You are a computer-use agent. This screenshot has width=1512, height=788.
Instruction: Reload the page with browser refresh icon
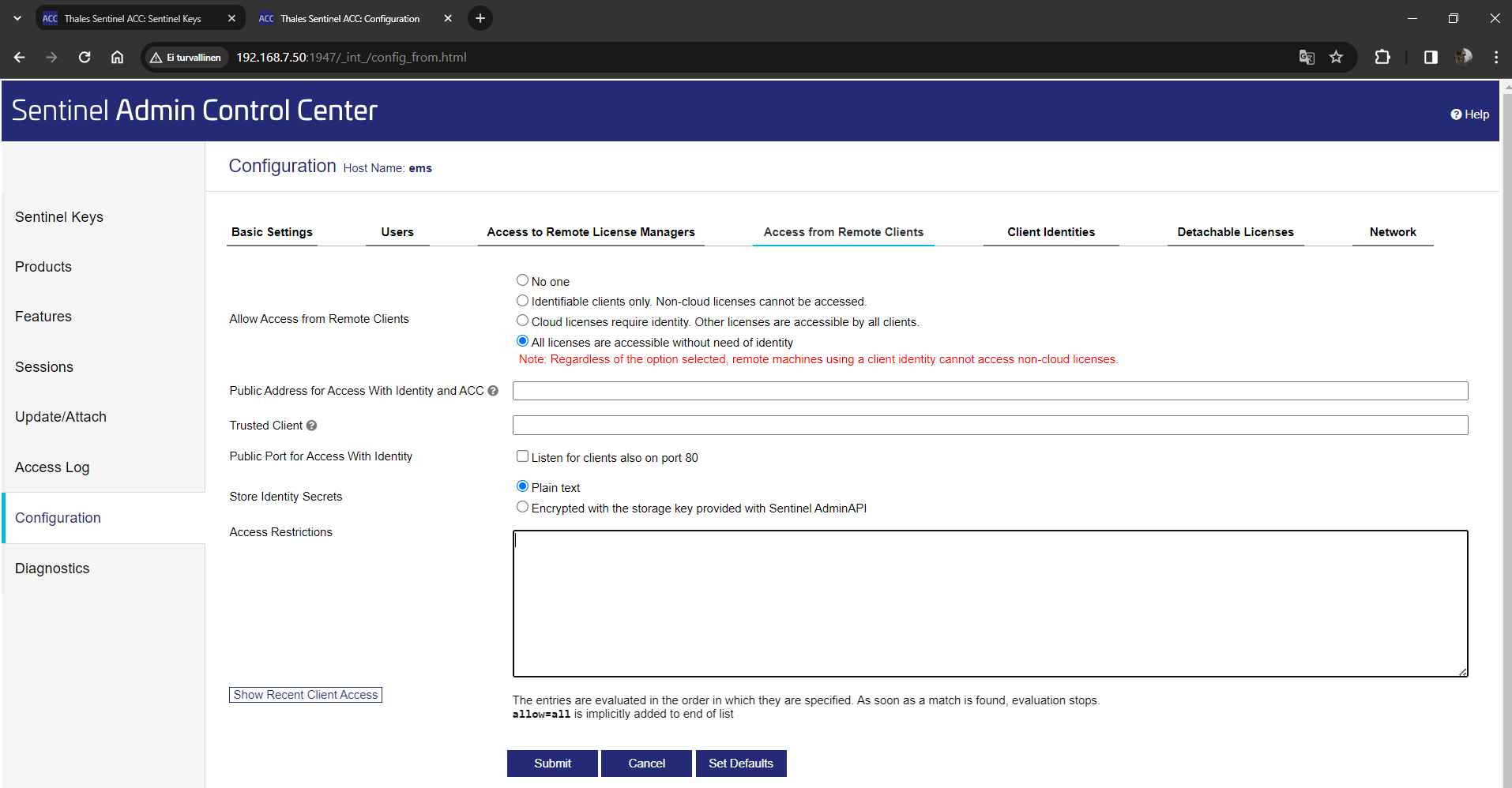[85, 58]
